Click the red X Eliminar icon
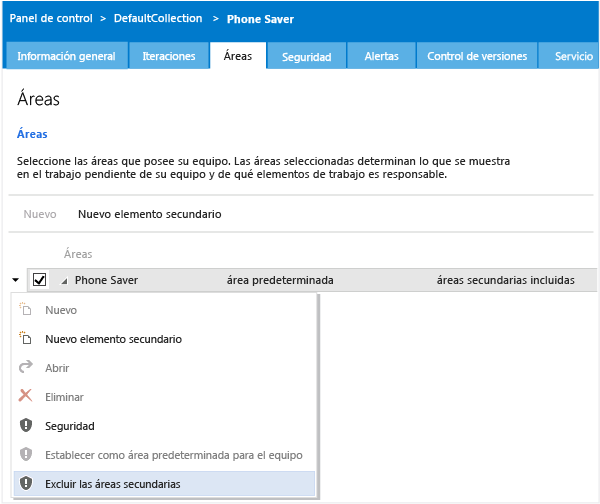Image resolution: width=600 pixels, height=504 pixels. click(x=26, y=396)
